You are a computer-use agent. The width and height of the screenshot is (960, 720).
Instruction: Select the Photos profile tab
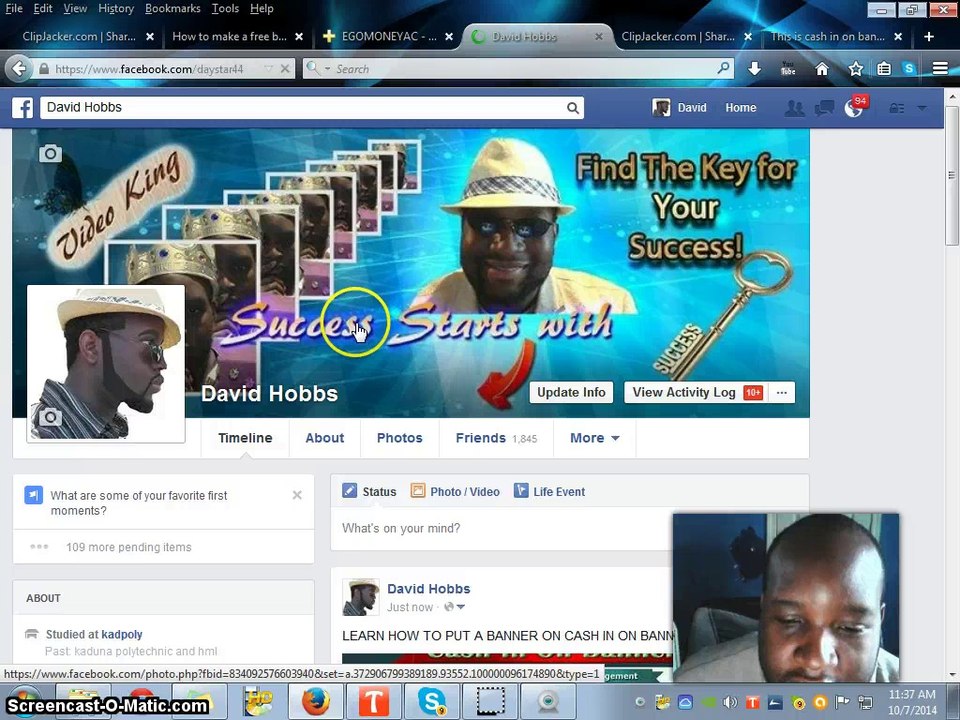tap(400, 438)
